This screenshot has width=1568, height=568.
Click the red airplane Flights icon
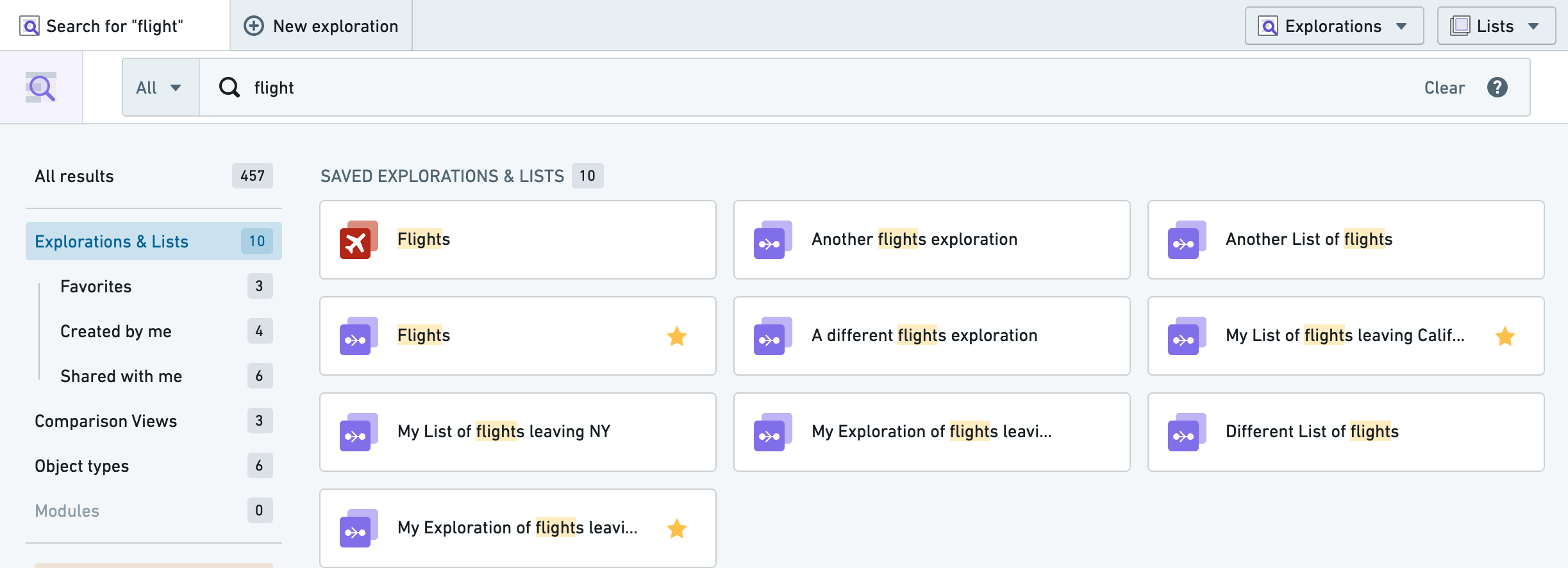(358, 240)
